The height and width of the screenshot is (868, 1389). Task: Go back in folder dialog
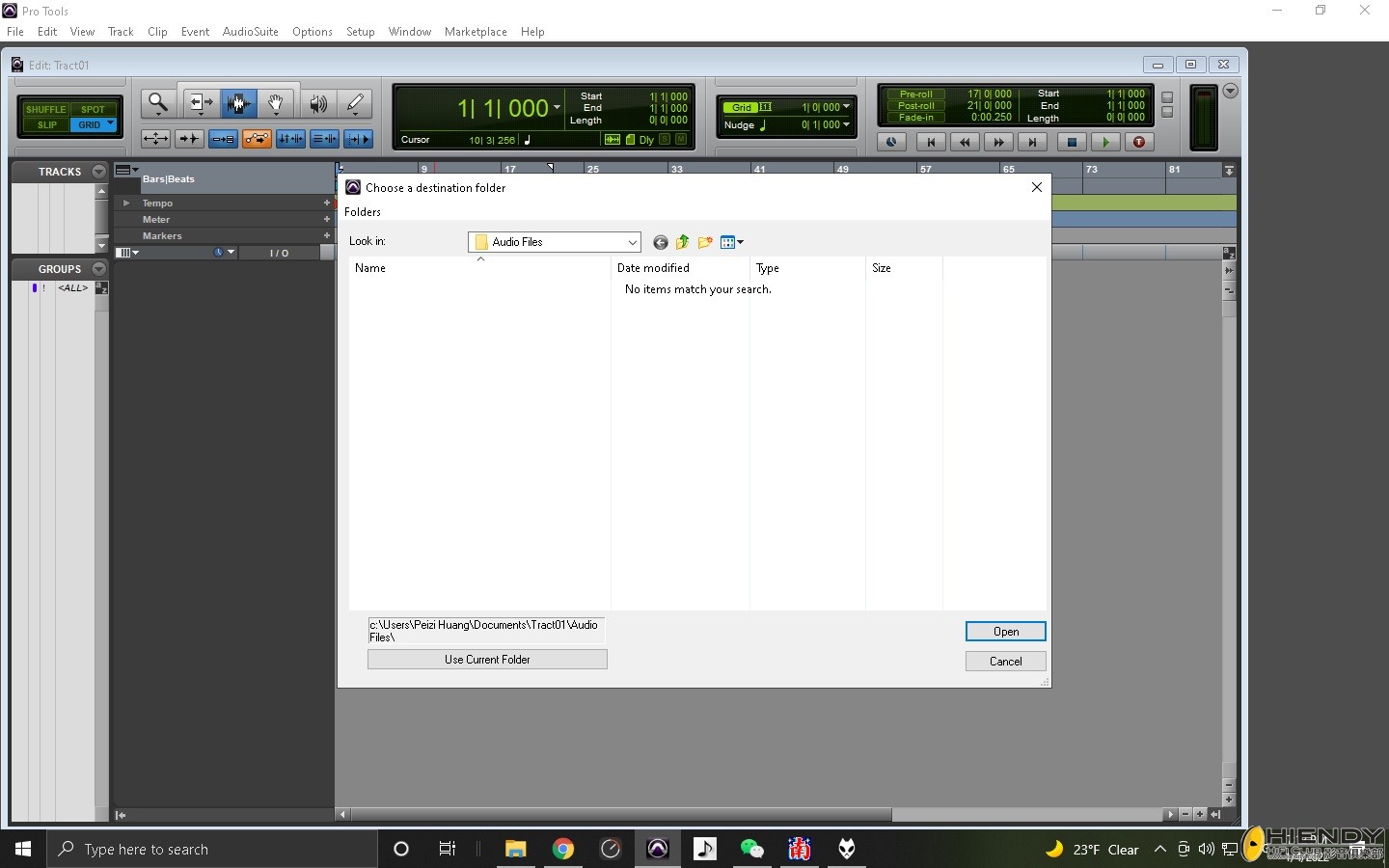click(x=661, y=242)
